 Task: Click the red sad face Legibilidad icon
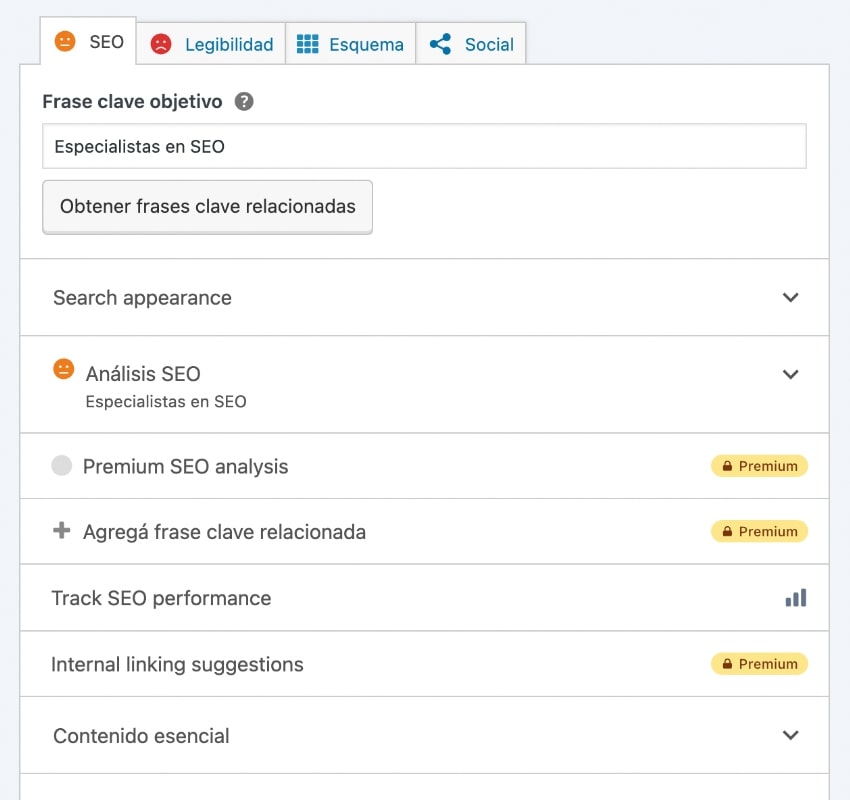coord(160,44)
